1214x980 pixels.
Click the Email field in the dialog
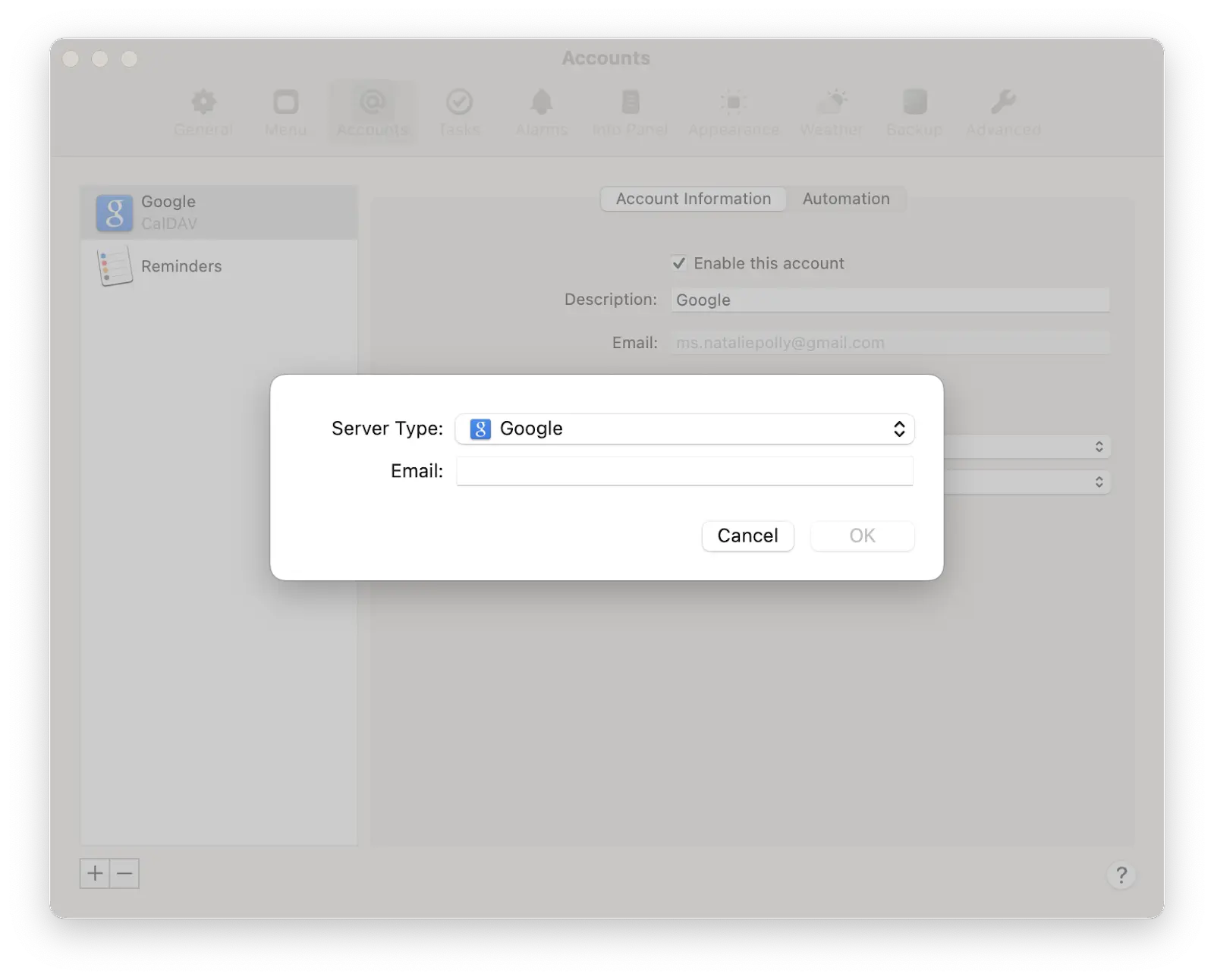coord(684,471)
